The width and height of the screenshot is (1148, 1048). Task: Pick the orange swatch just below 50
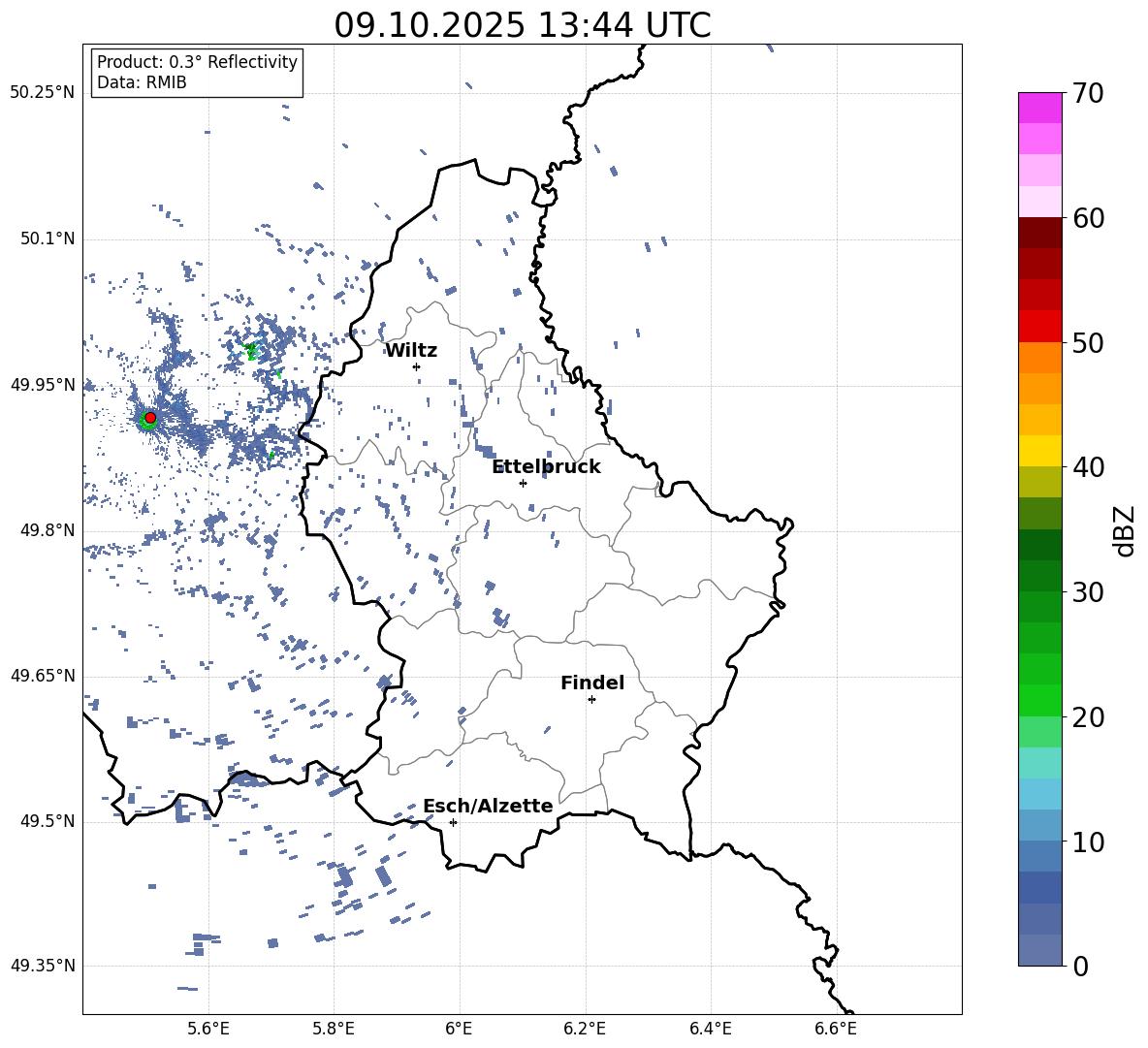coord(1040,357)
